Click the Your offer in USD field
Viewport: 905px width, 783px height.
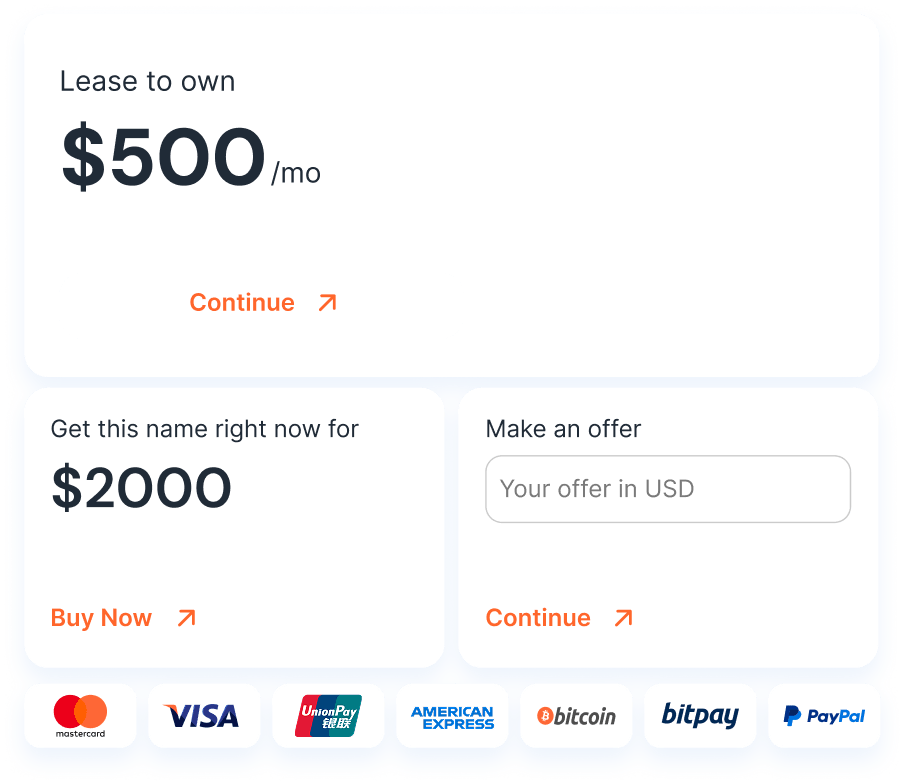pos(668,489)
